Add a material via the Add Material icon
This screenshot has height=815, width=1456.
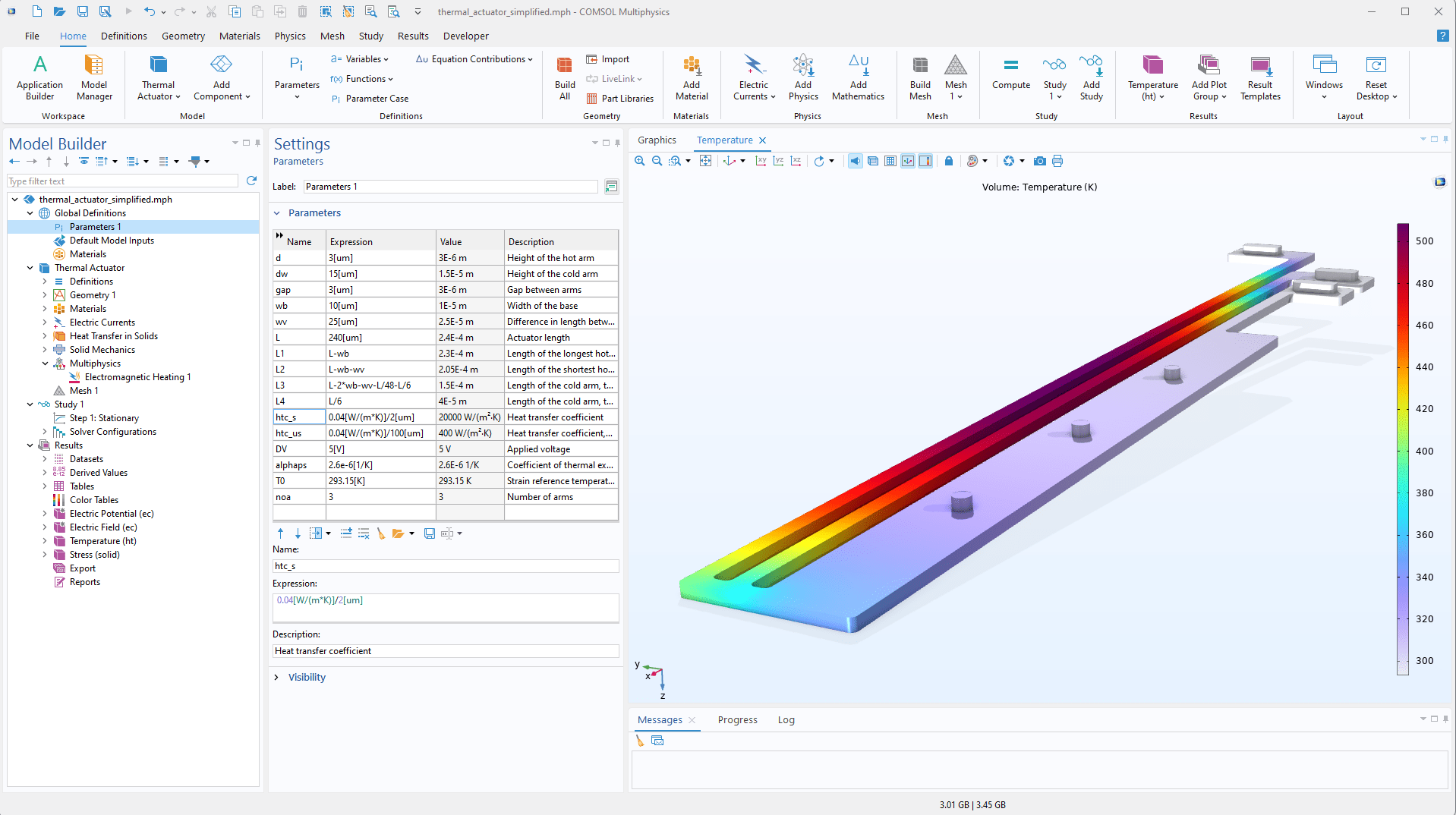pyautogui.click(x=692, y=77)
